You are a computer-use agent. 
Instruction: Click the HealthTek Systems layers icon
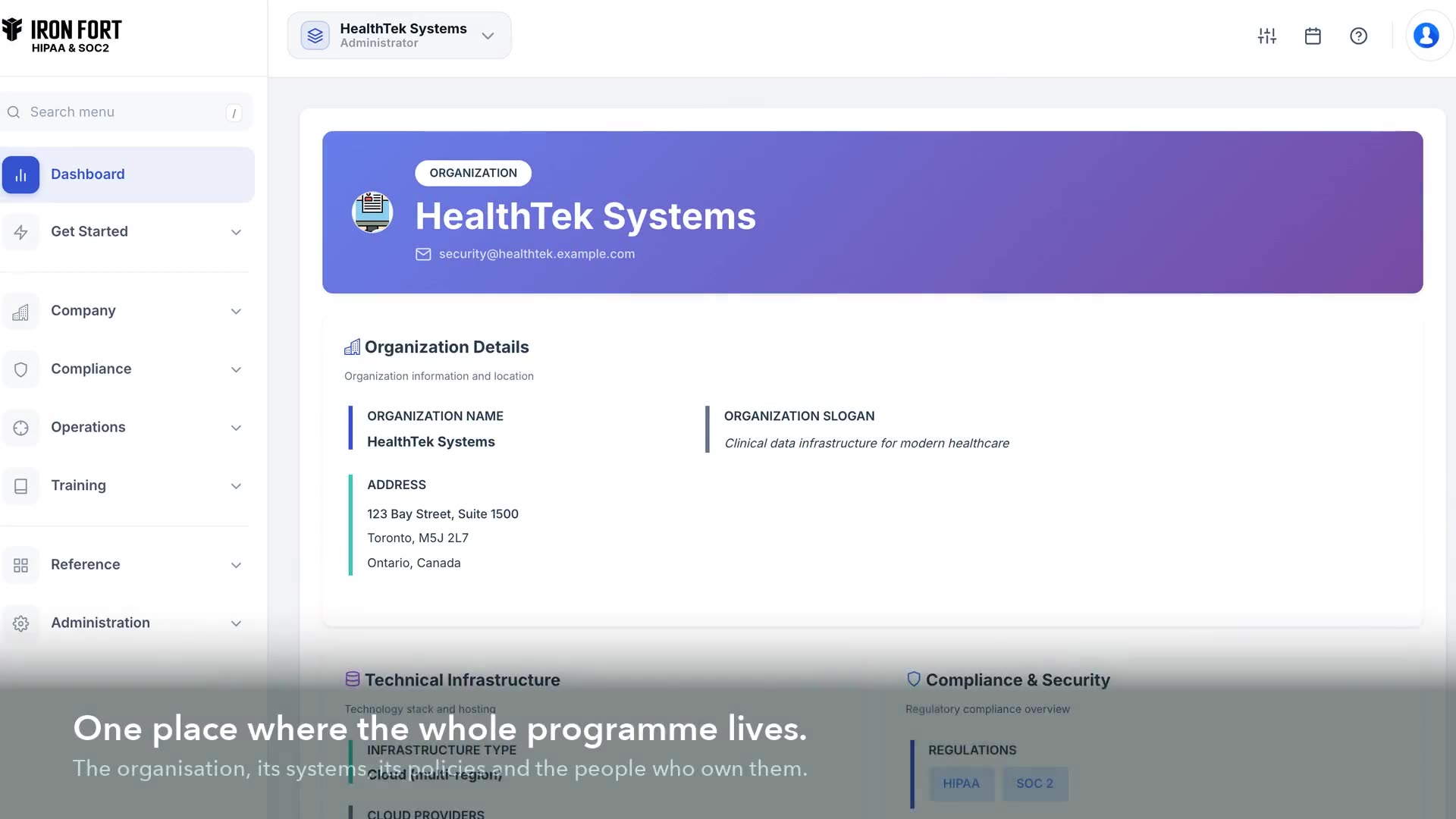(315, 36)
